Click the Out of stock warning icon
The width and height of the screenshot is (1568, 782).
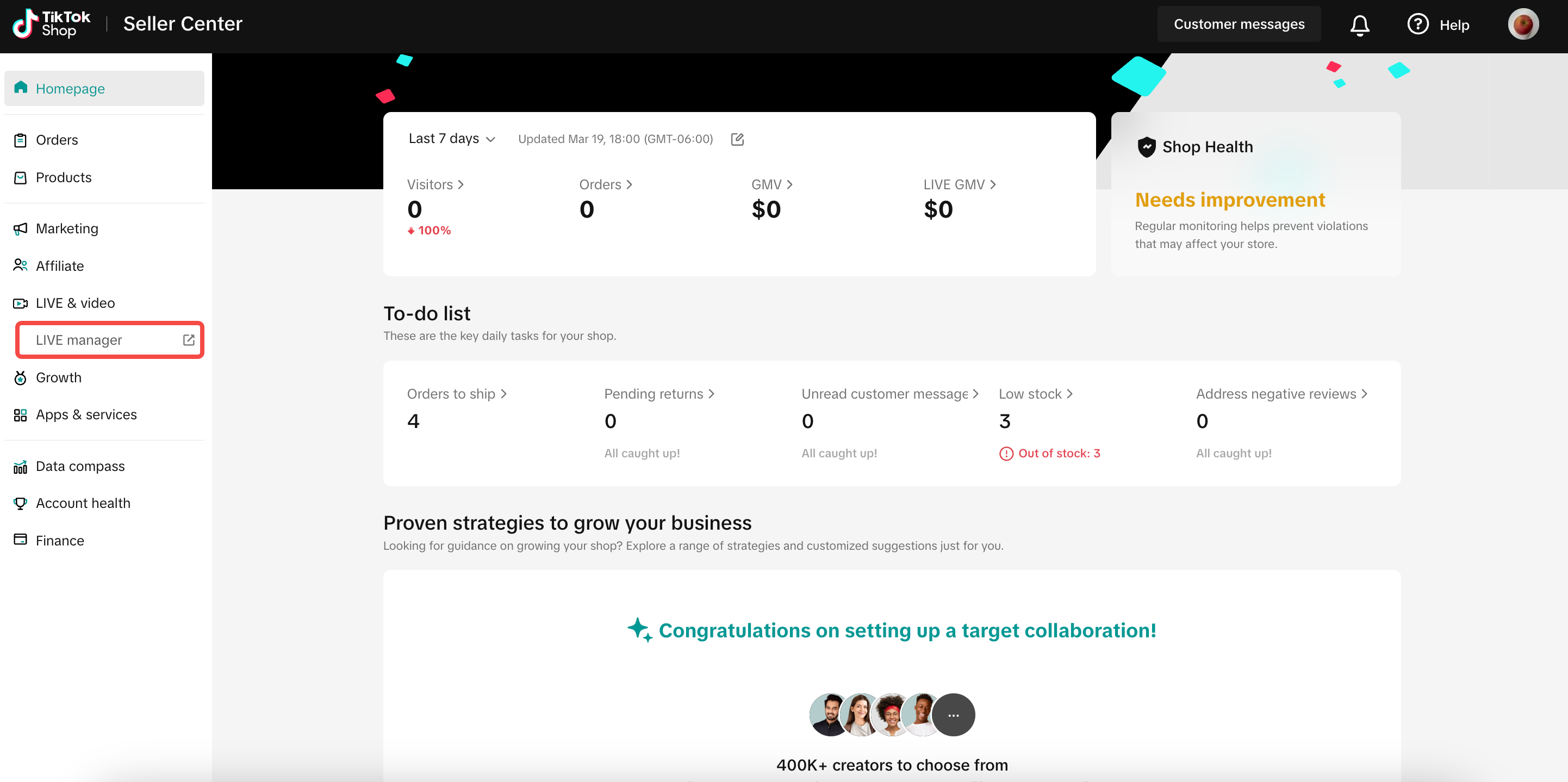click(1006, 453)
